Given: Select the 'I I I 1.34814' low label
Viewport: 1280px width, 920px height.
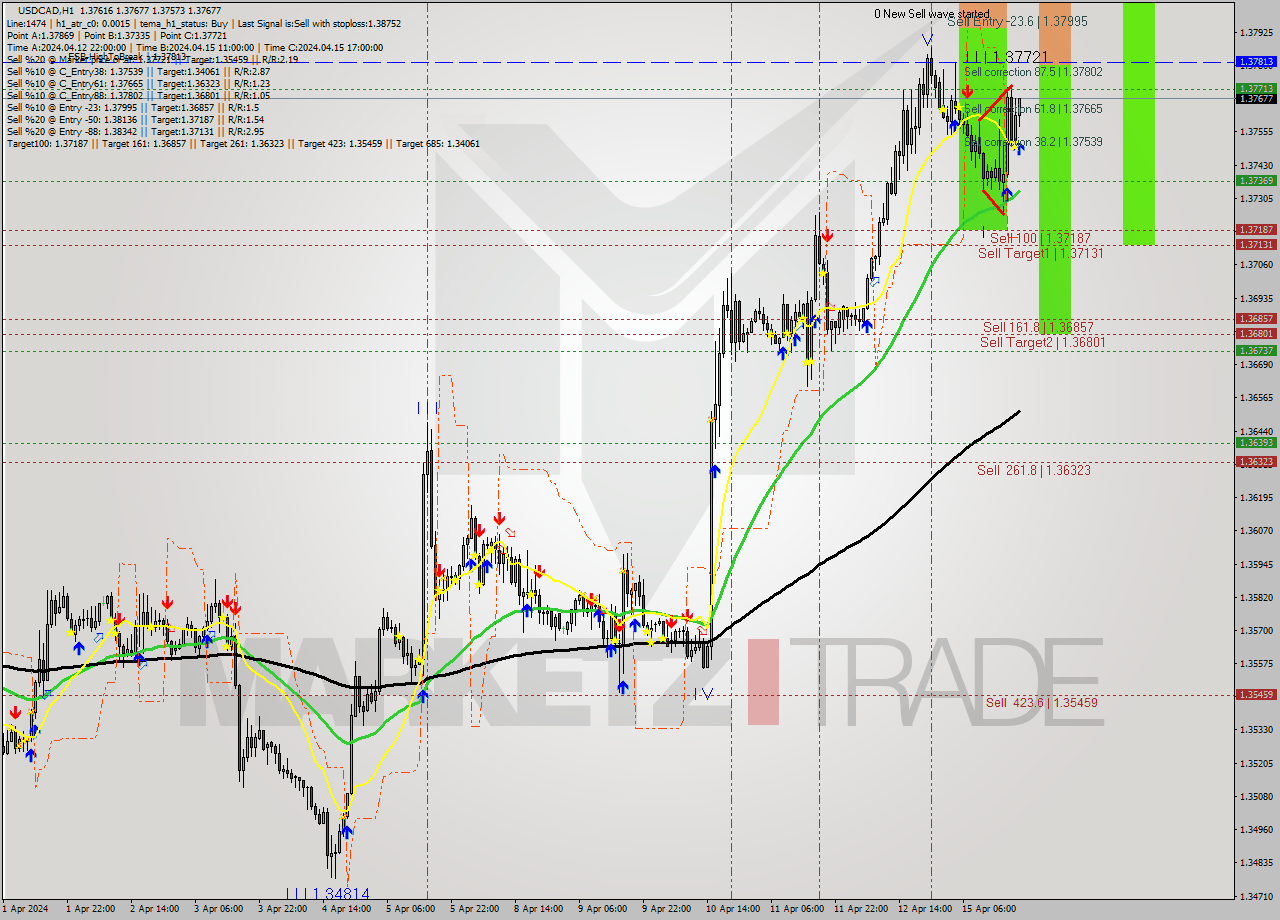Looking at the screenshot, I should tap(328, 893).
